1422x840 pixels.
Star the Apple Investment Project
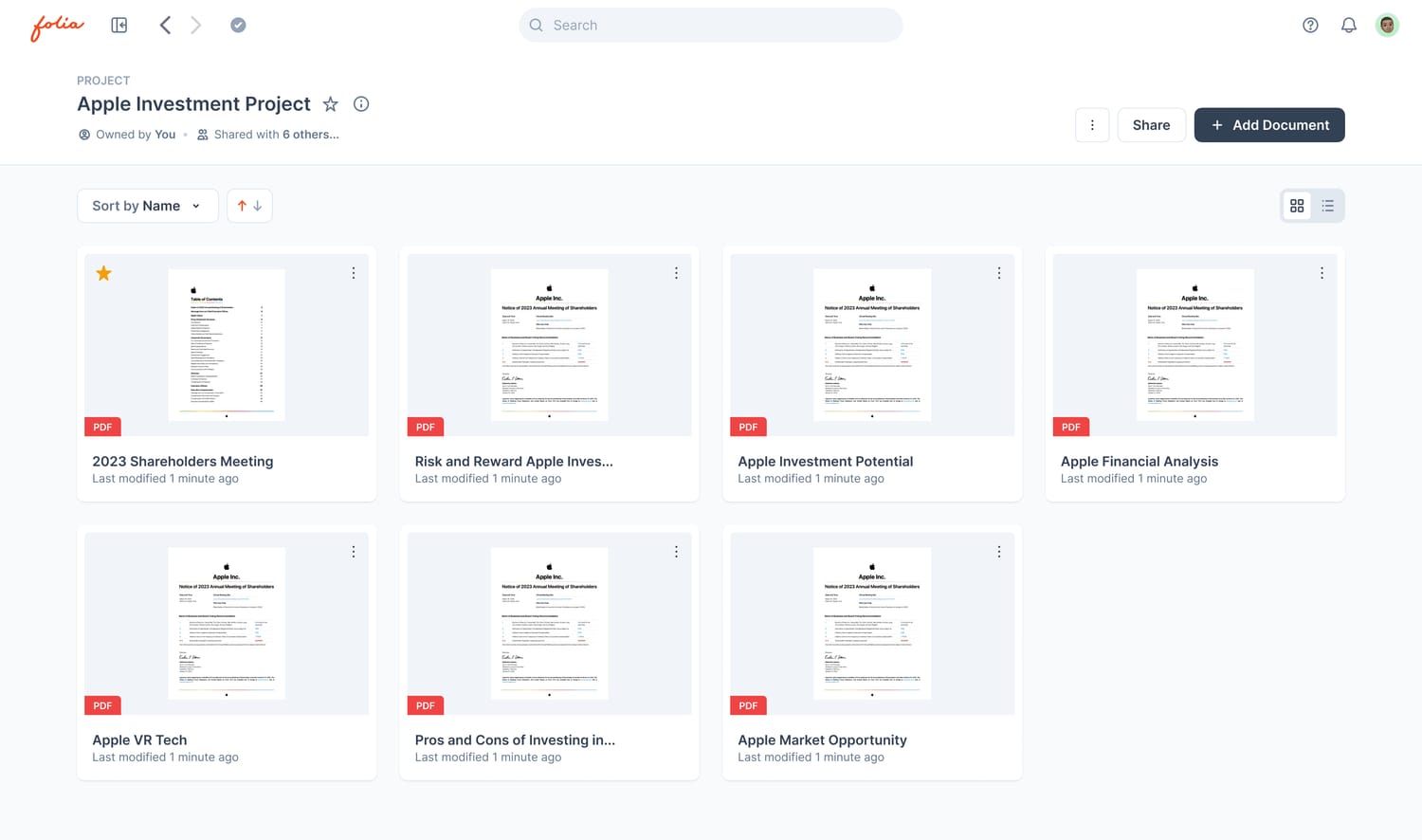point(330,104)
